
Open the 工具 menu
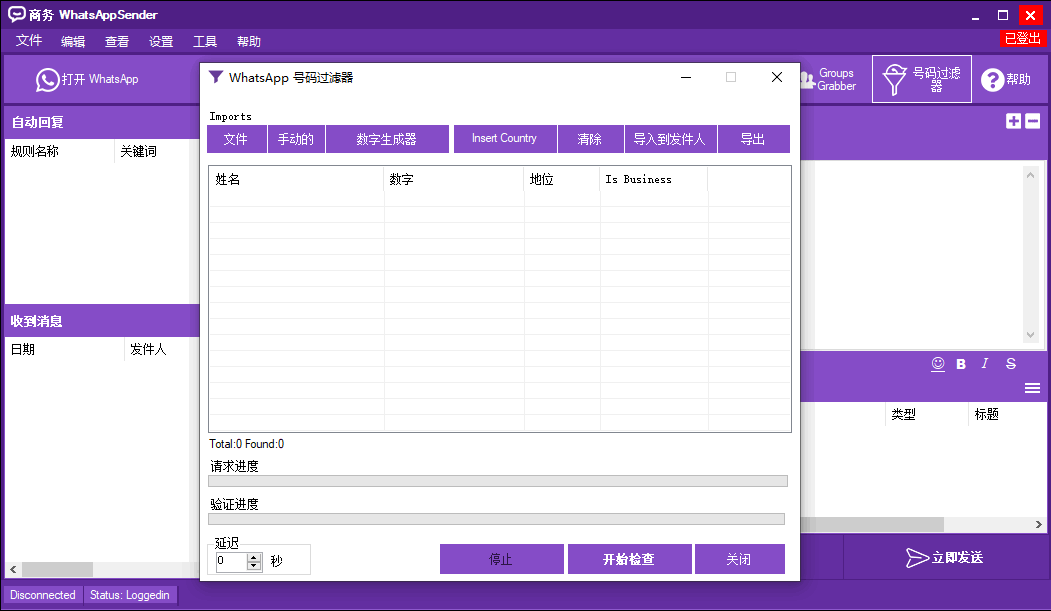coord(205,42)
